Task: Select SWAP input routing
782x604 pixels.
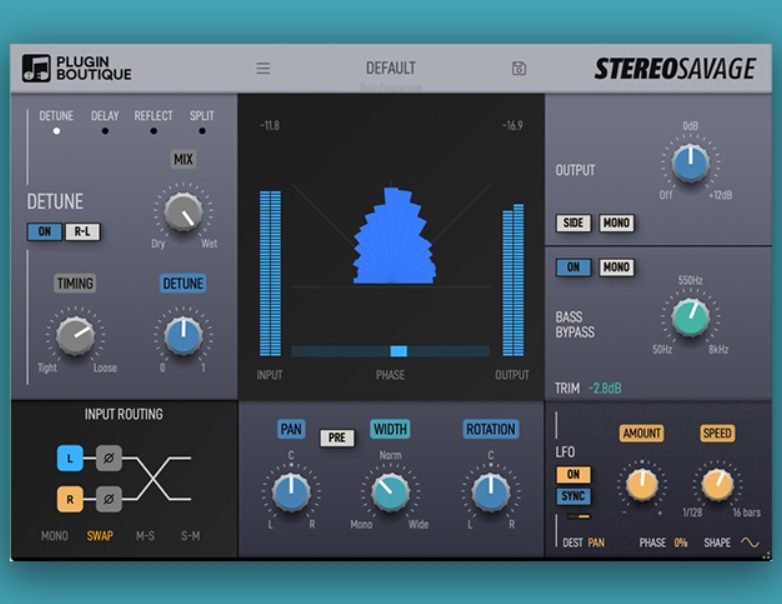Action: (x=100, y=536)
